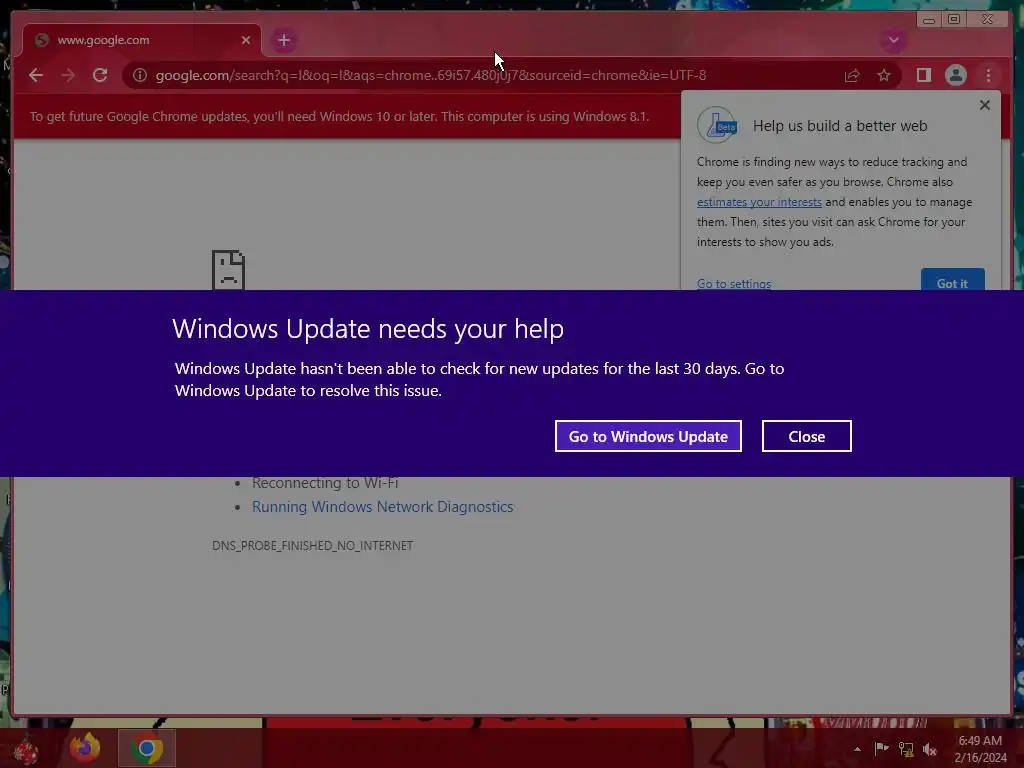Image resolution: width=1024 pixels, height=768 pixels.
Task: Select the www.google.com tab
Action: click(x=142, y=40)
